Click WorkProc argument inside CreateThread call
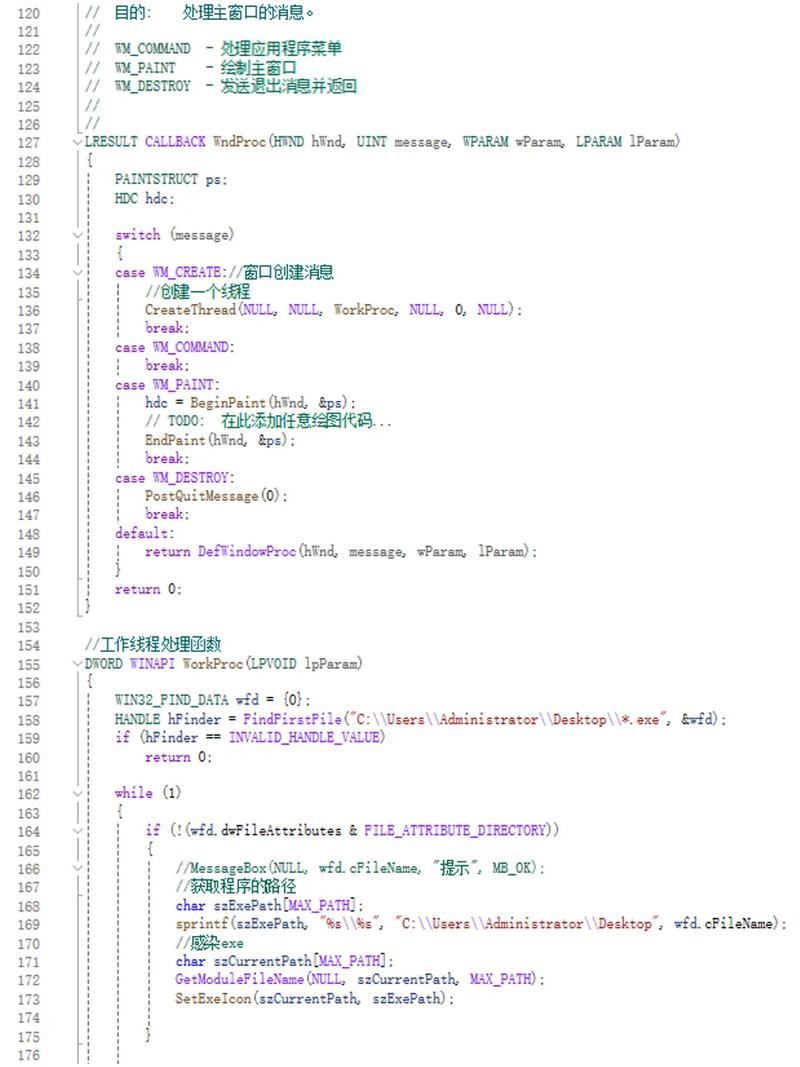Image resolution: width=800 pixels, height=1067 pixels. 364,310
